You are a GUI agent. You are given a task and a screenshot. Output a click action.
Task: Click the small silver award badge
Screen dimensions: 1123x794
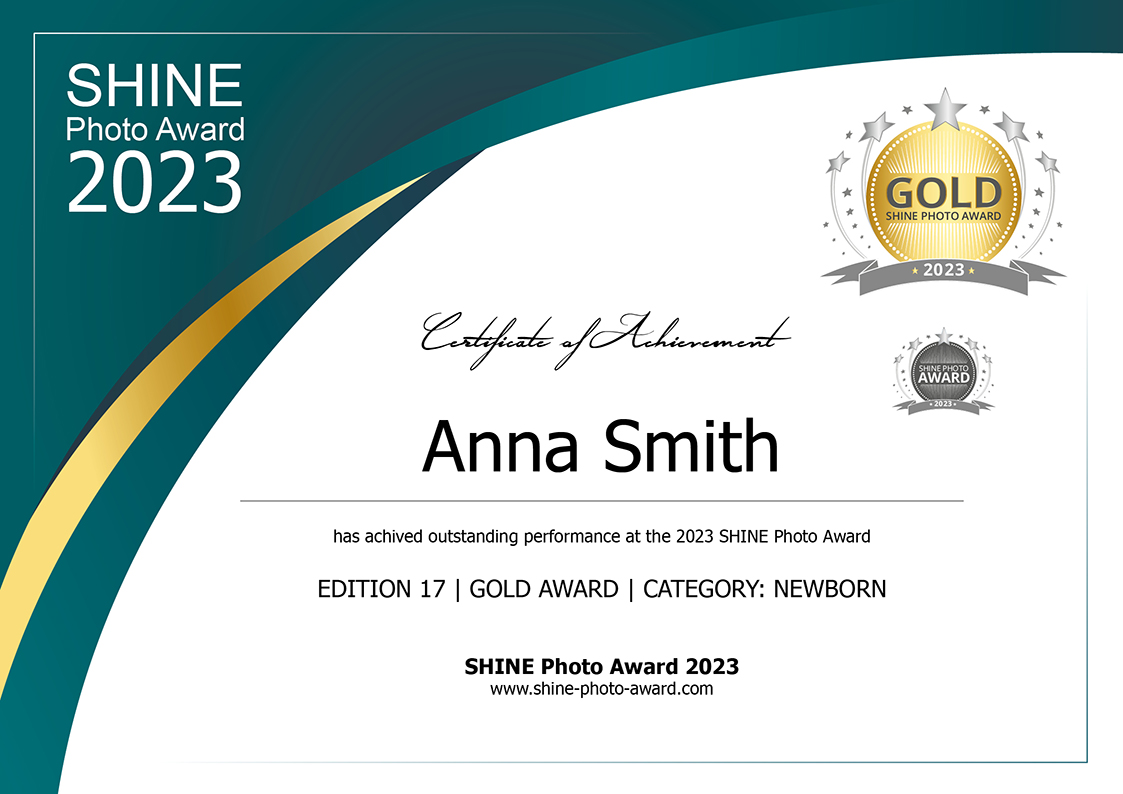[x=943, y=370]
